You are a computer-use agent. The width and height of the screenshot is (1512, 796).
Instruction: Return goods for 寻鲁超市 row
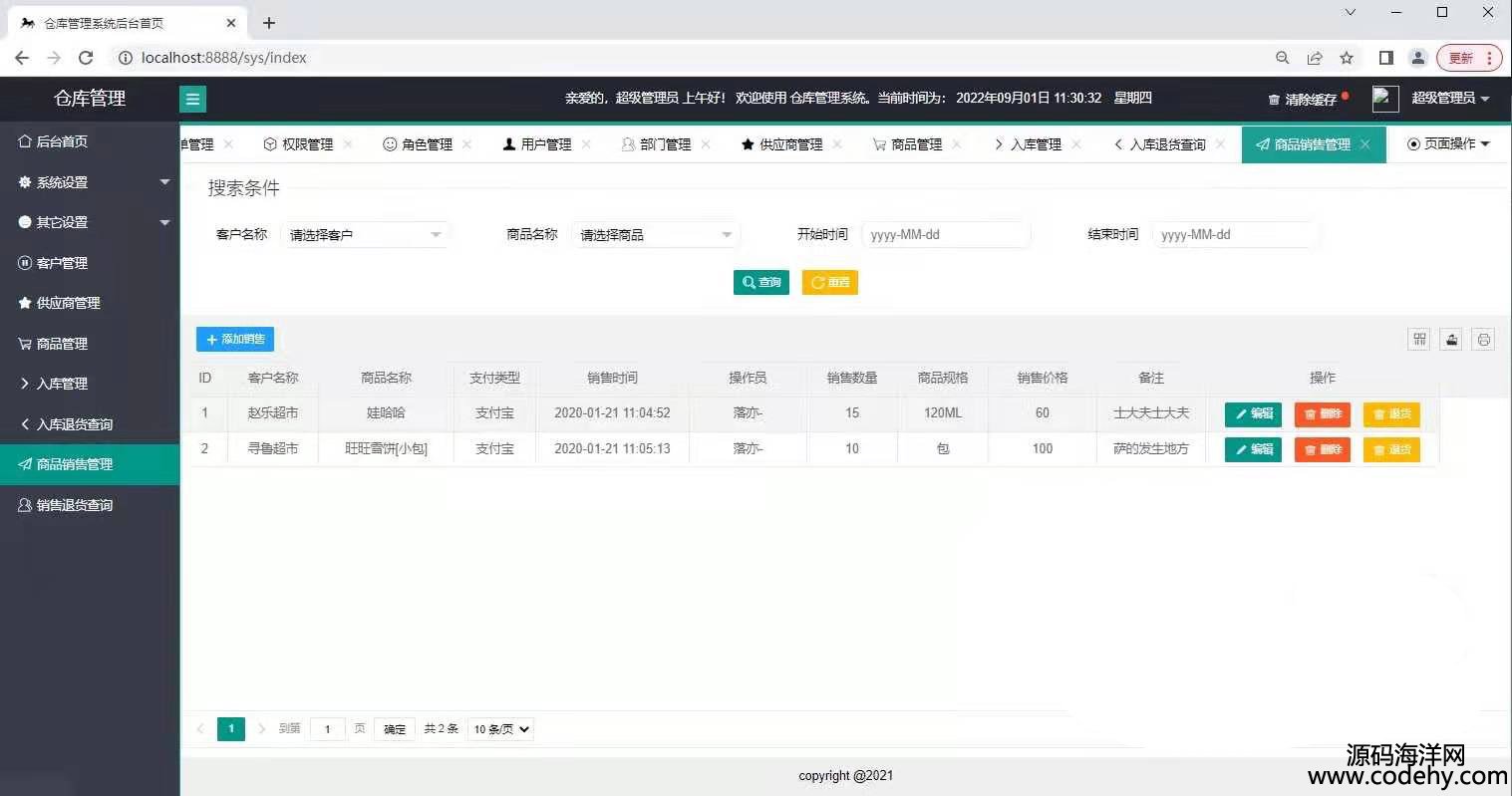(1391, 450)
